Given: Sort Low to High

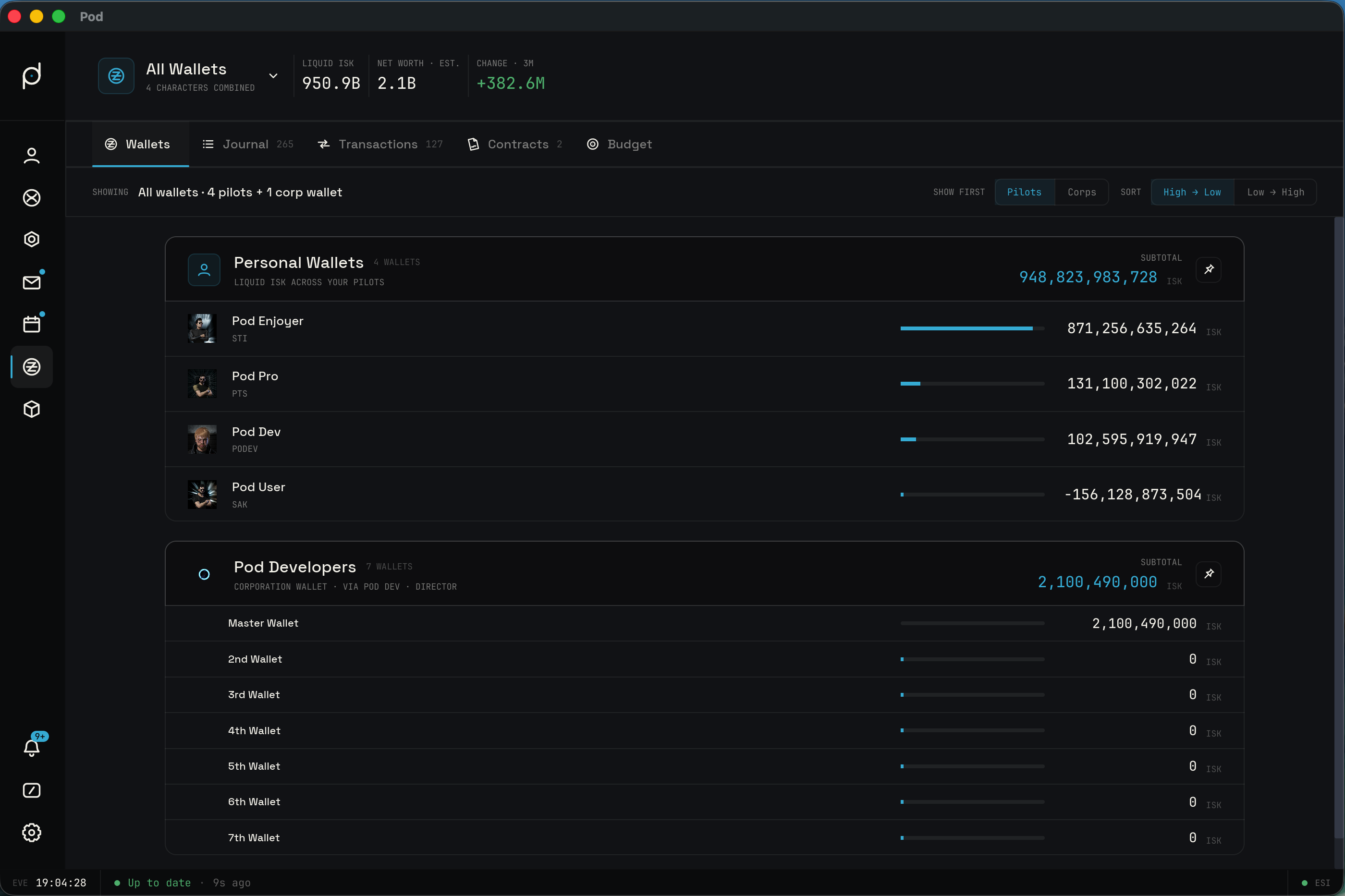Looking at the screenshot, I should point(1275,192).
